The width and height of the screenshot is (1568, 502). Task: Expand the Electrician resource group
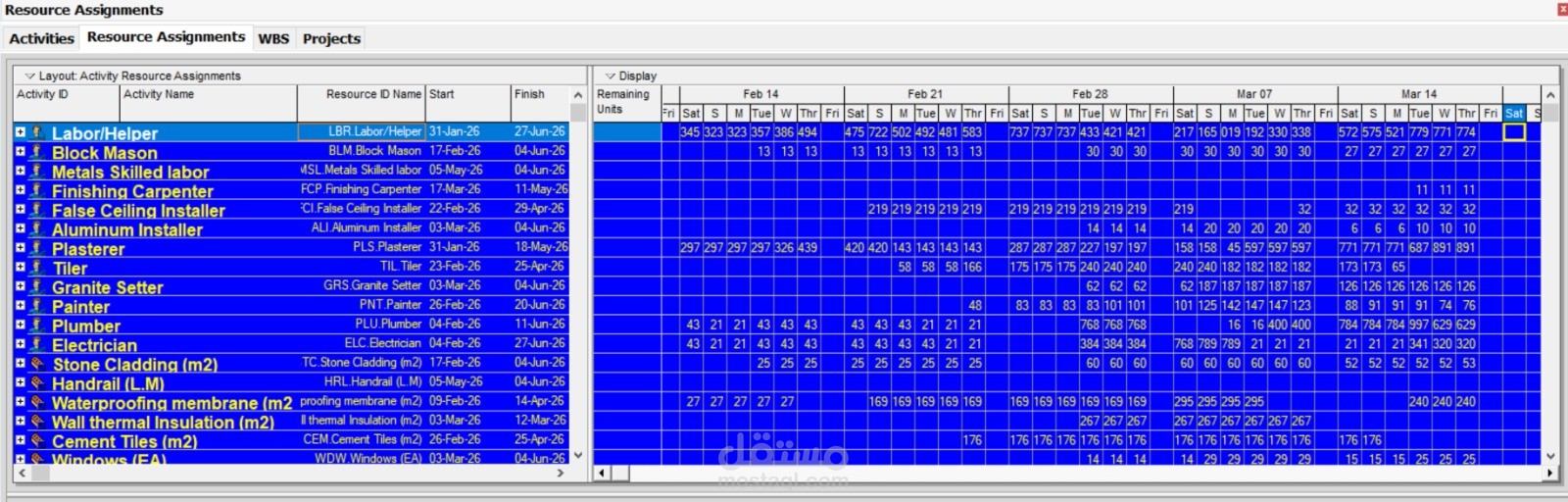coord(20,343)
